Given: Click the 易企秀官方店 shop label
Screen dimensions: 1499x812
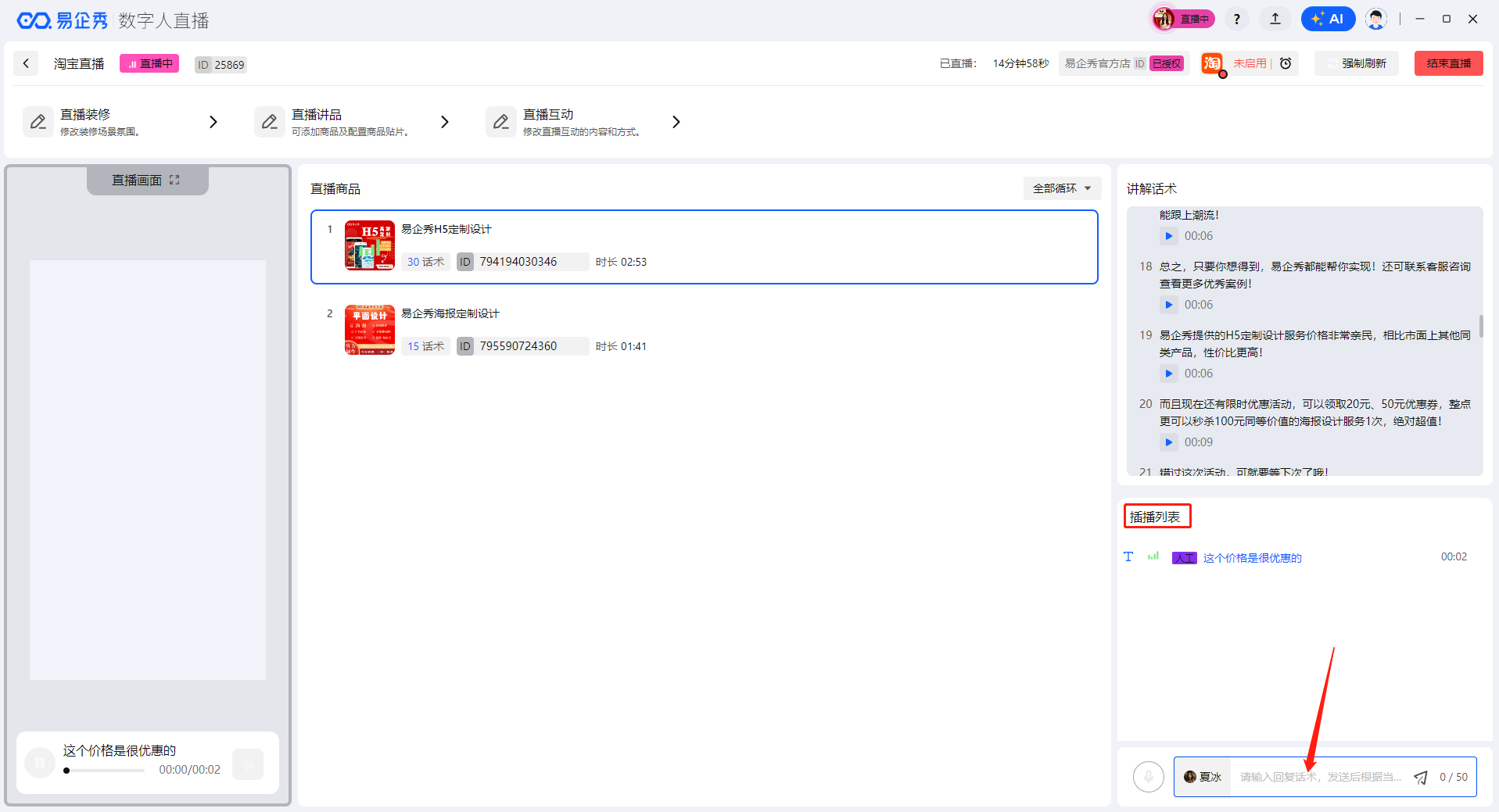Looking at the screenshot, I should (1097, 64).
